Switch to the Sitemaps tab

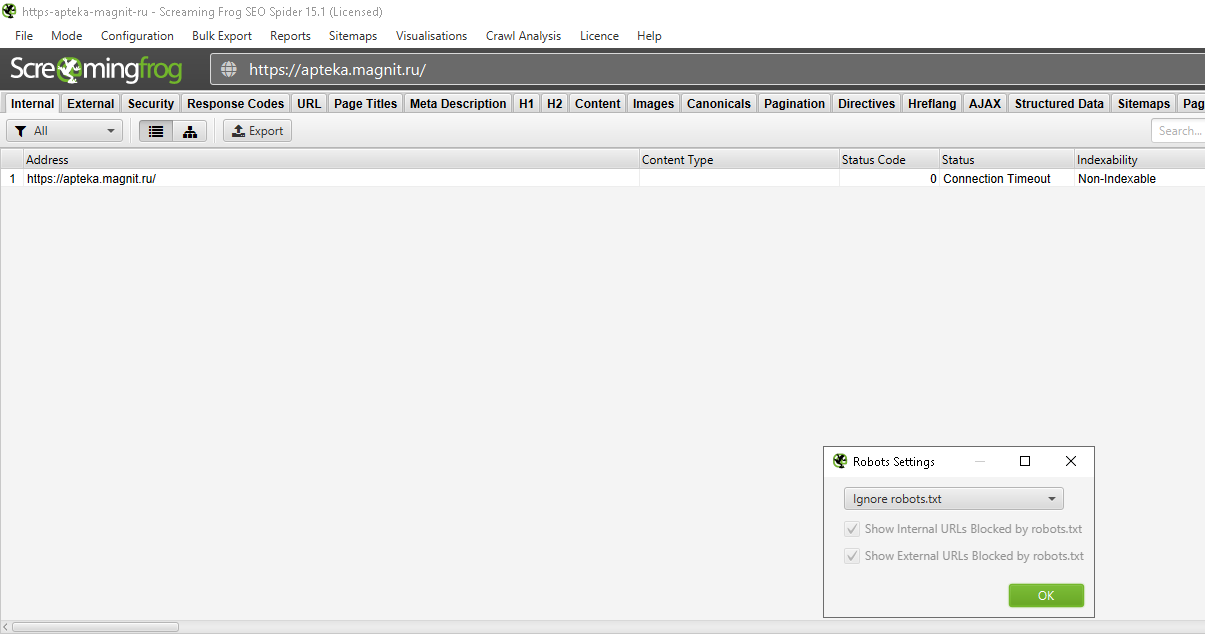click(1144, 104)
